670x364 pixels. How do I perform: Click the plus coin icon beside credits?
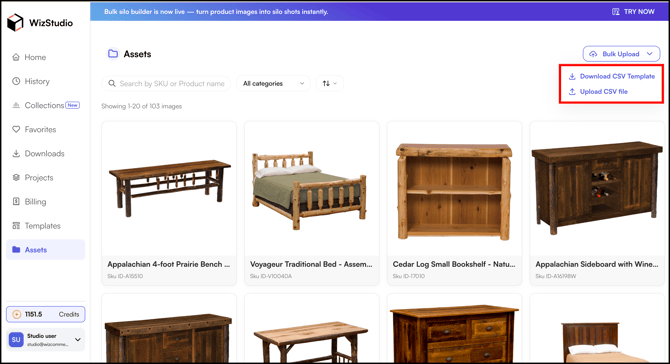coord(16,314)
